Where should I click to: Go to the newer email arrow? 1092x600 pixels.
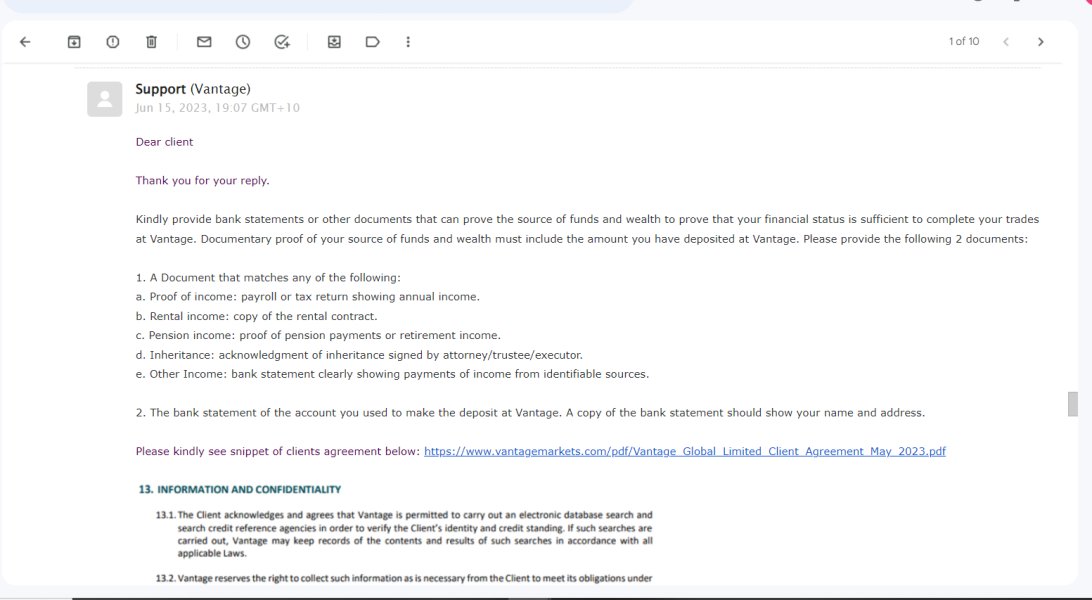(x=1006, y=42)
